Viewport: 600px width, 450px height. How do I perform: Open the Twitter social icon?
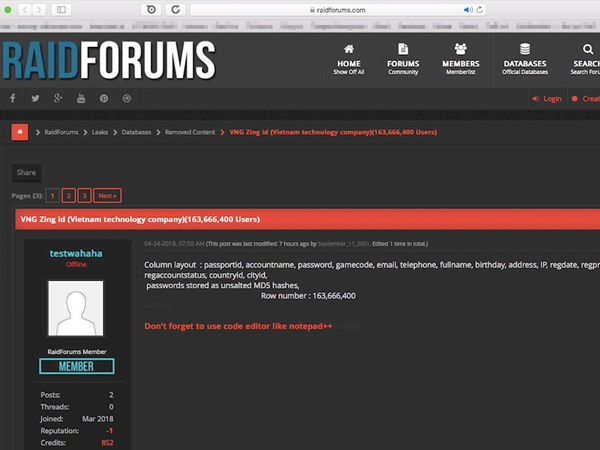(x=35, y=98)
